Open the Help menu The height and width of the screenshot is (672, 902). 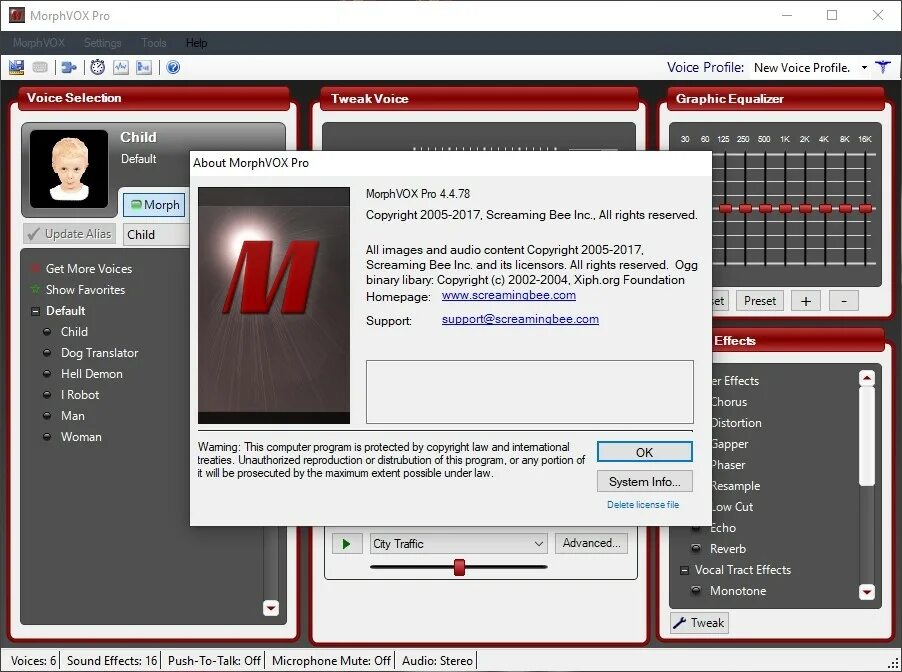click(196, 43)
